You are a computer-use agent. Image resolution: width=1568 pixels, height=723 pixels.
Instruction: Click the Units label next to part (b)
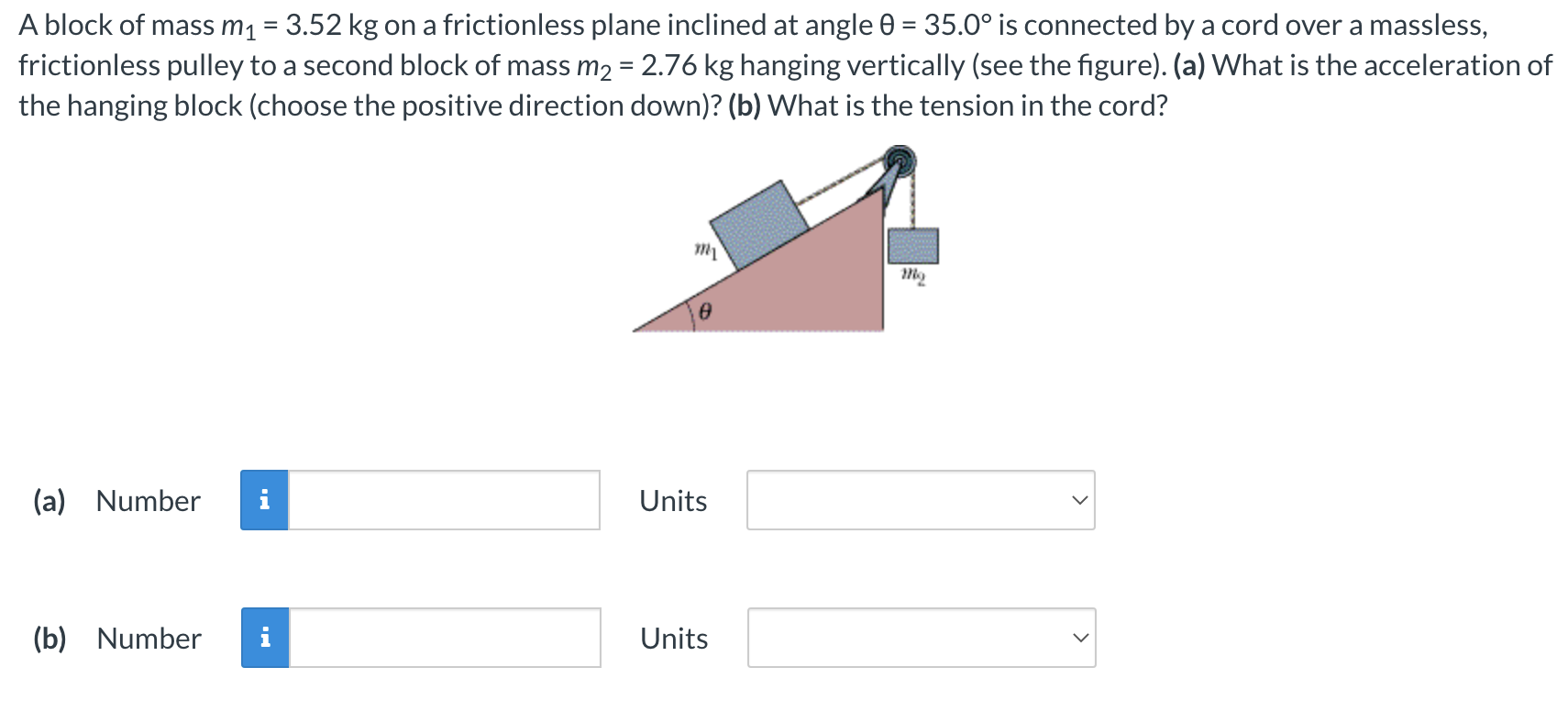tap(673, 638)
